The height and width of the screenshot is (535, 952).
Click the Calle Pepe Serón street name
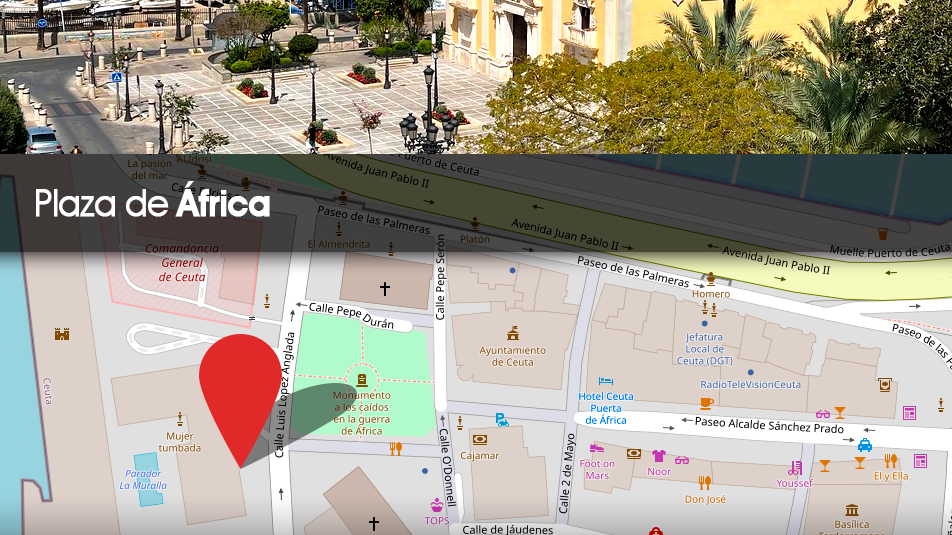coord(441,277)
